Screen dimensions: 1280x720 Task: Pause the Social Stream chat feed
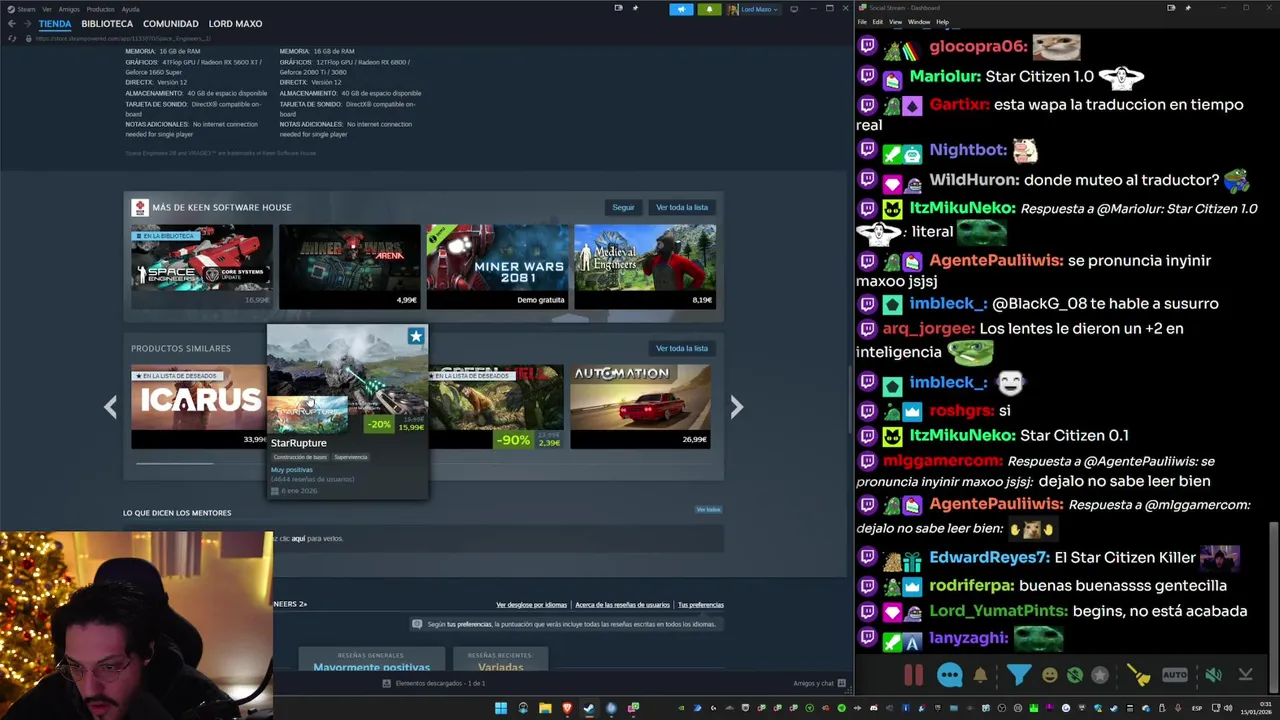coord(914,675)
